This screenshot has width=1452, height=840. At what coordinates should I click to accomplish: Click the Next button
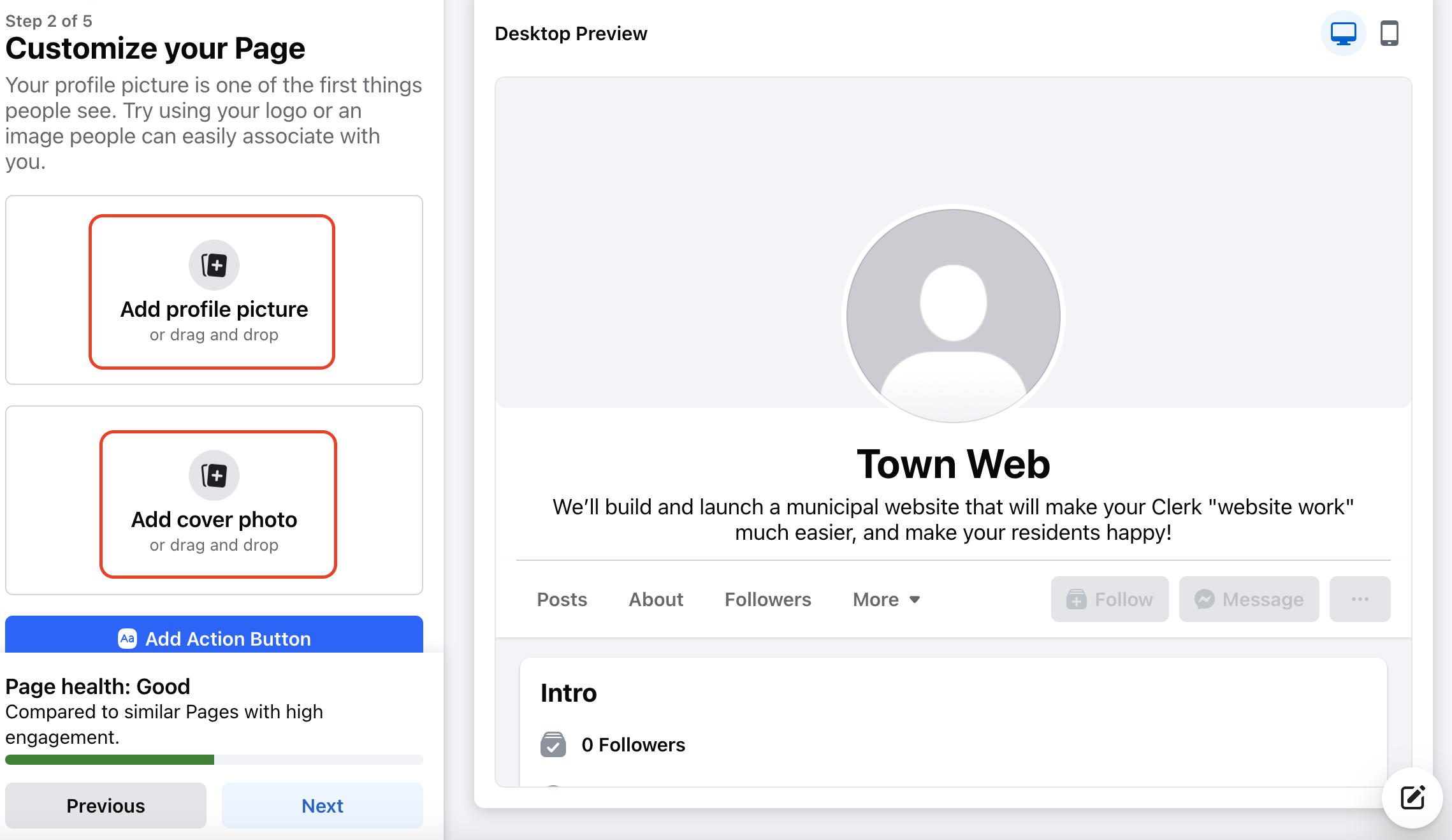(323, 806)
